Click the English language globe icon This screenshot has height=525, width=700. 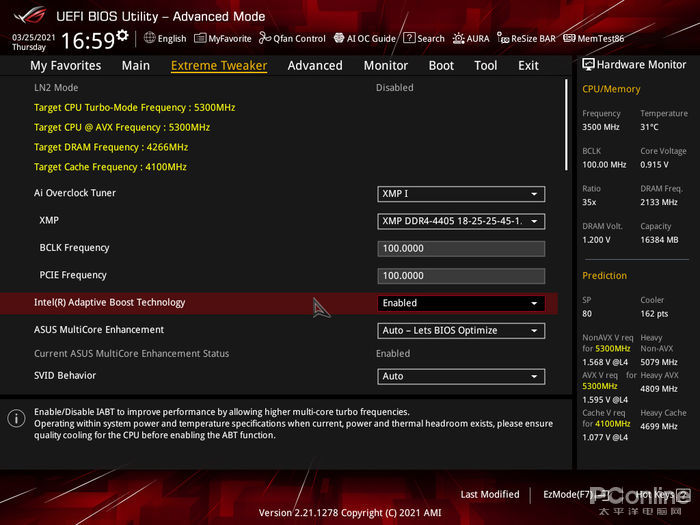pyautogui.click(x=150, y=38)
